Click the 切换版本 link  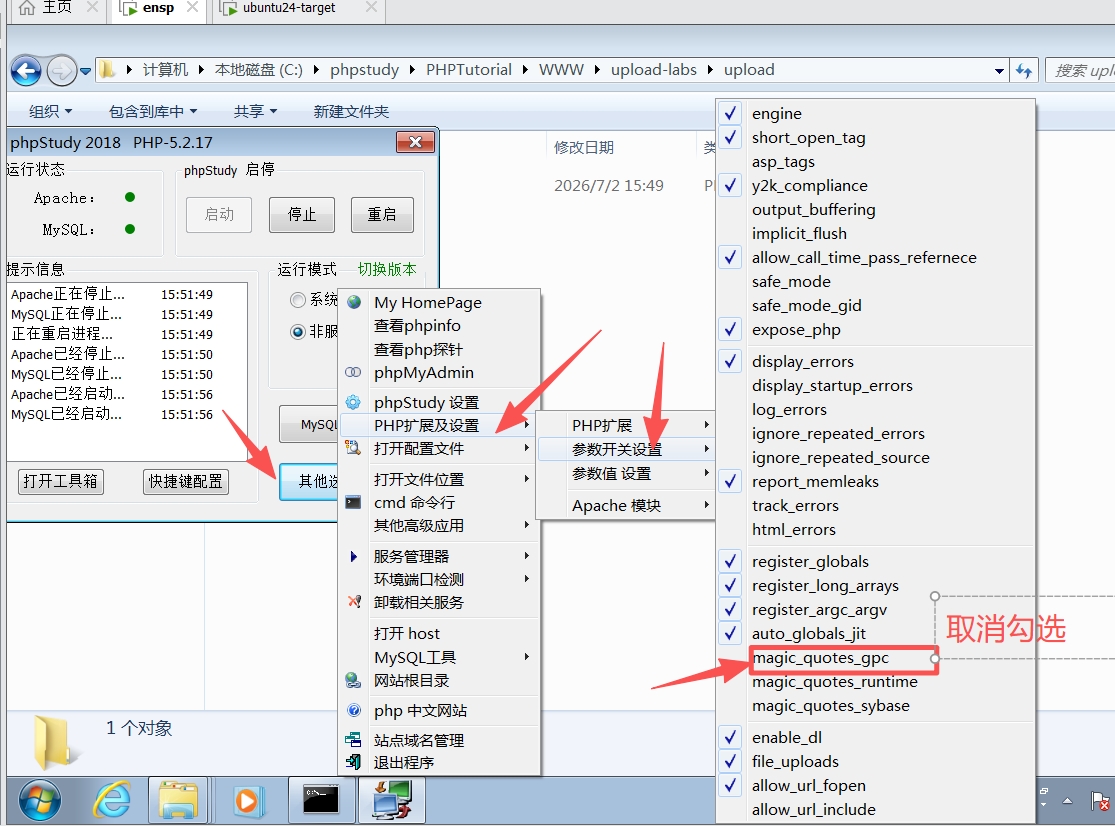387,269
